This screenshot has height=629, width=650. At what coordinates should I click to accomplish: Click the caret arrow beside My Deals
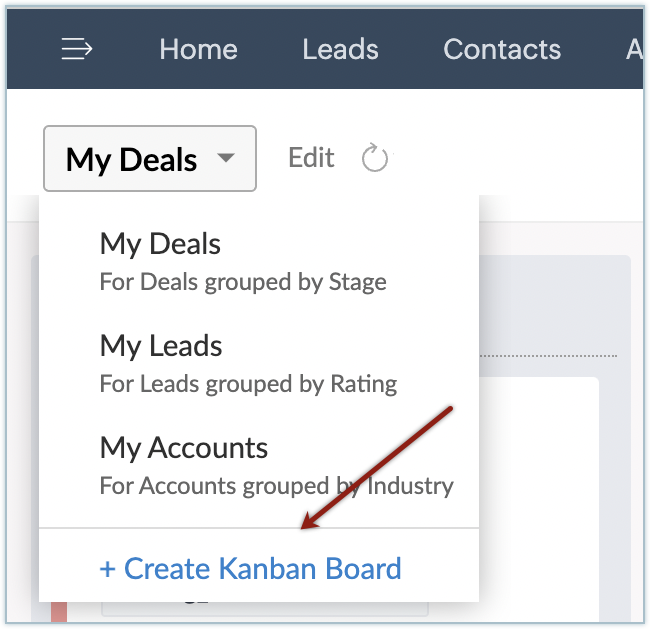[227, 158]
